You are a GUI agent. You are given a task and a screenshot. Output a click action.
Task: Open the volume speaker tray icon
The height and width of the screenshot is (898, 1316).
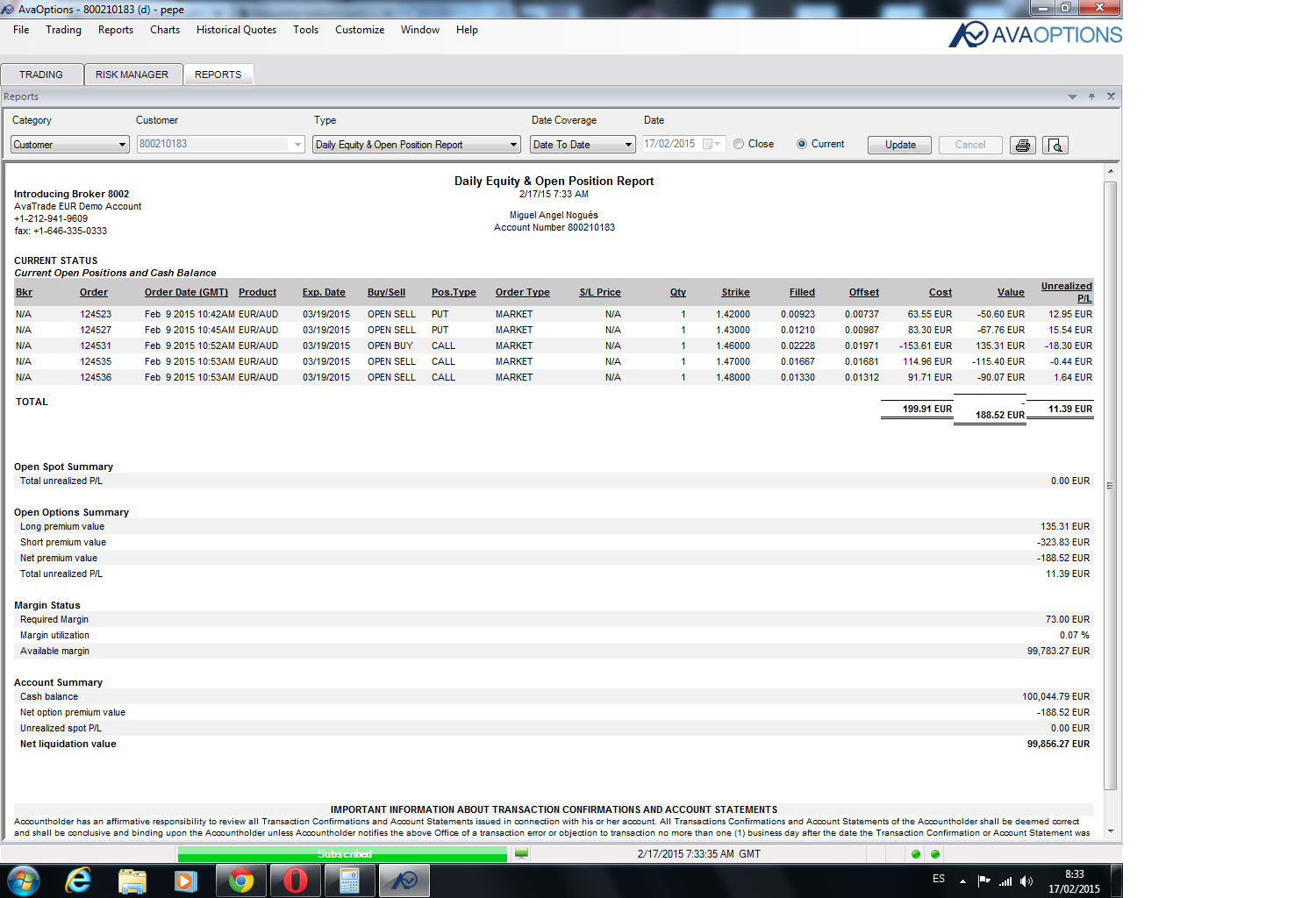pyautogui.click(x=1026, y=881)
